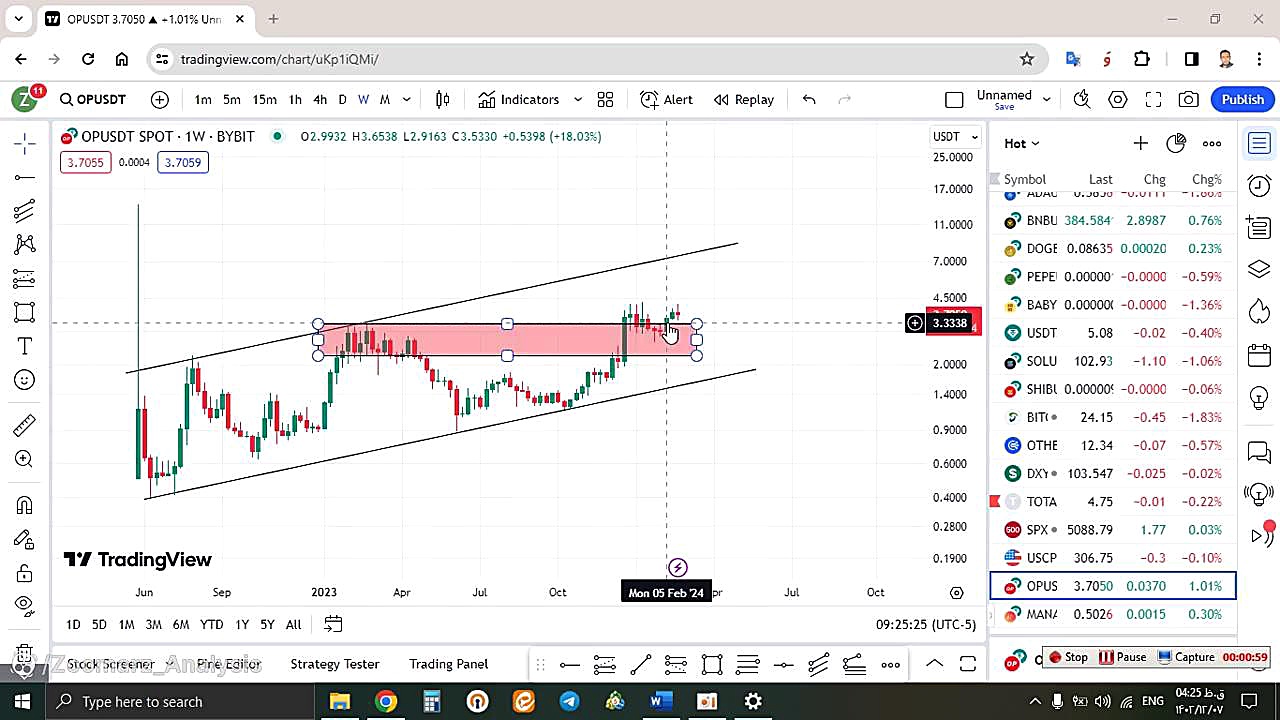Viewport: 1280px width, 720px height.
Task: Change the candlestick chart style
Action: (443, 99)
